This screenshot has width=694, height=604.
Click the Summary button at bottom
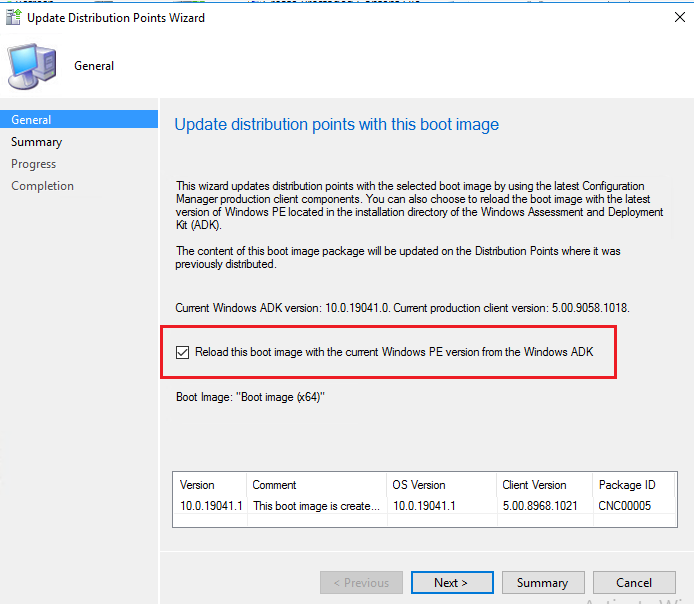pyautogui.click(x=543, y=582)
